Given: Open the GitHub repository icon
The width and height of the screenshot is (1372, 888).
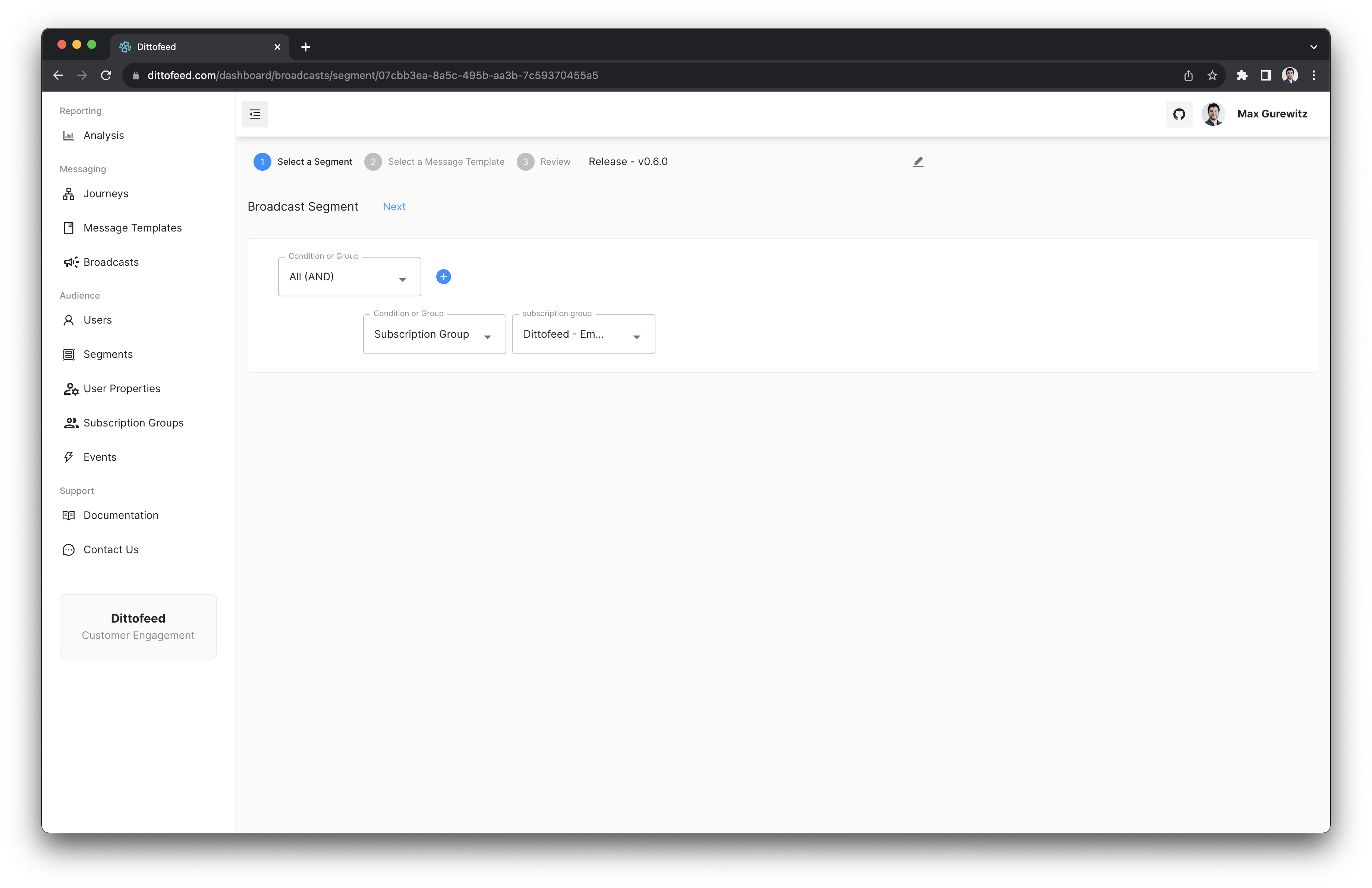Looking at the screenshot, I should [1179, 114].
